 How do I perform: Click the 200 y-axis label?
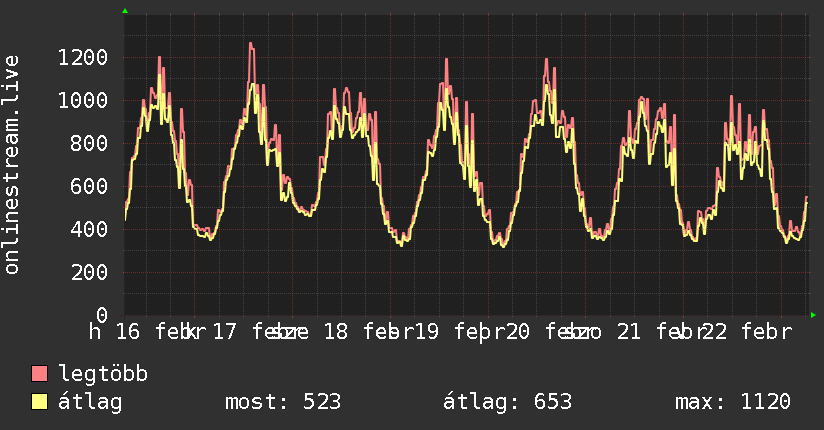pyautogui.click(x=89, y=272)
